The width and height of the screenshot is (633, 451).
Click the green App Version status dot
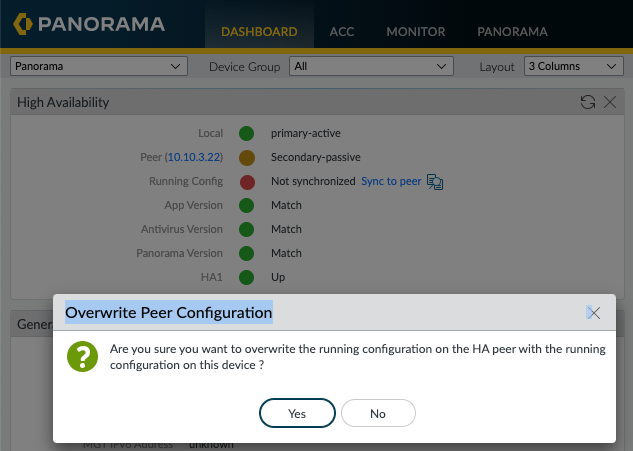tap(246, 205)
